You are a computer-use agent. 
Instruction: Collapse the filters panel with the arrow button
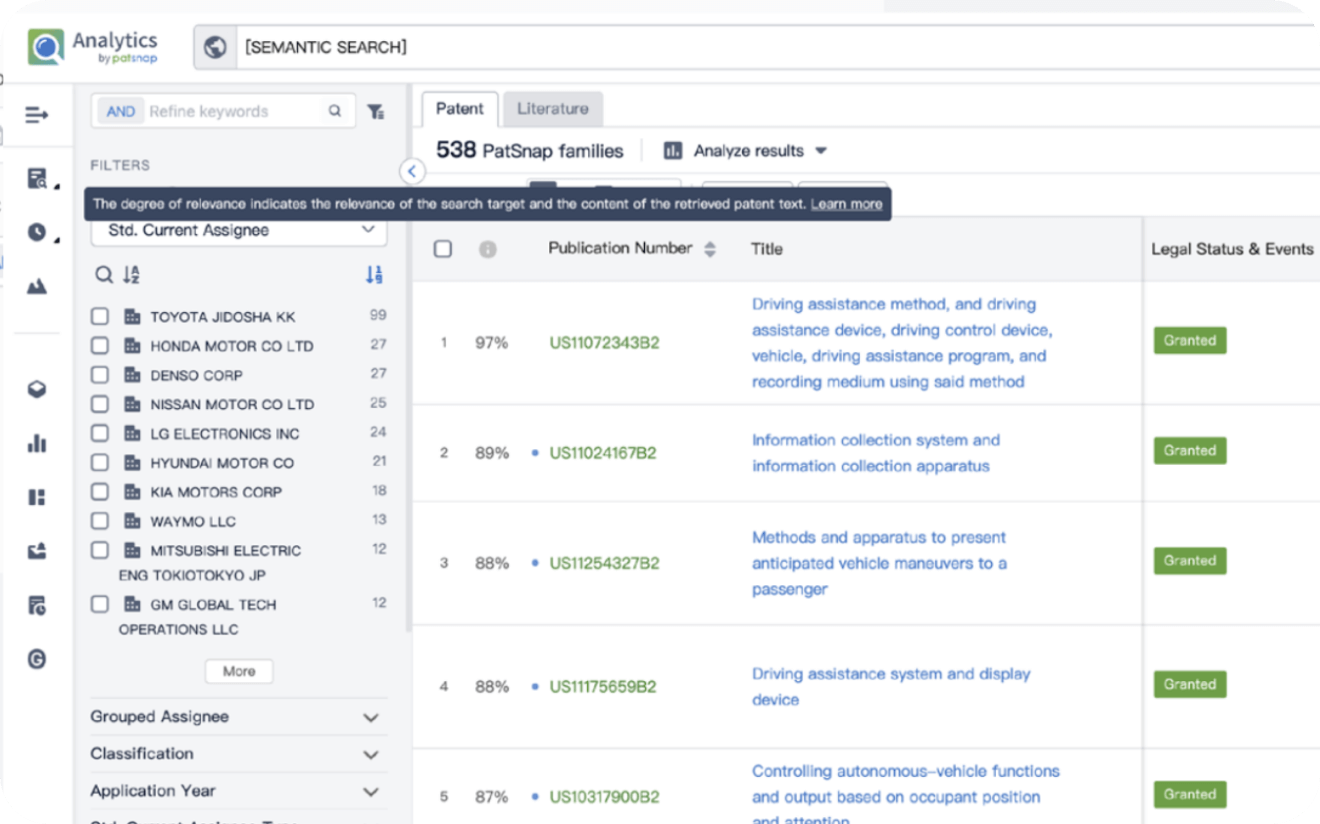pos(412,171)
